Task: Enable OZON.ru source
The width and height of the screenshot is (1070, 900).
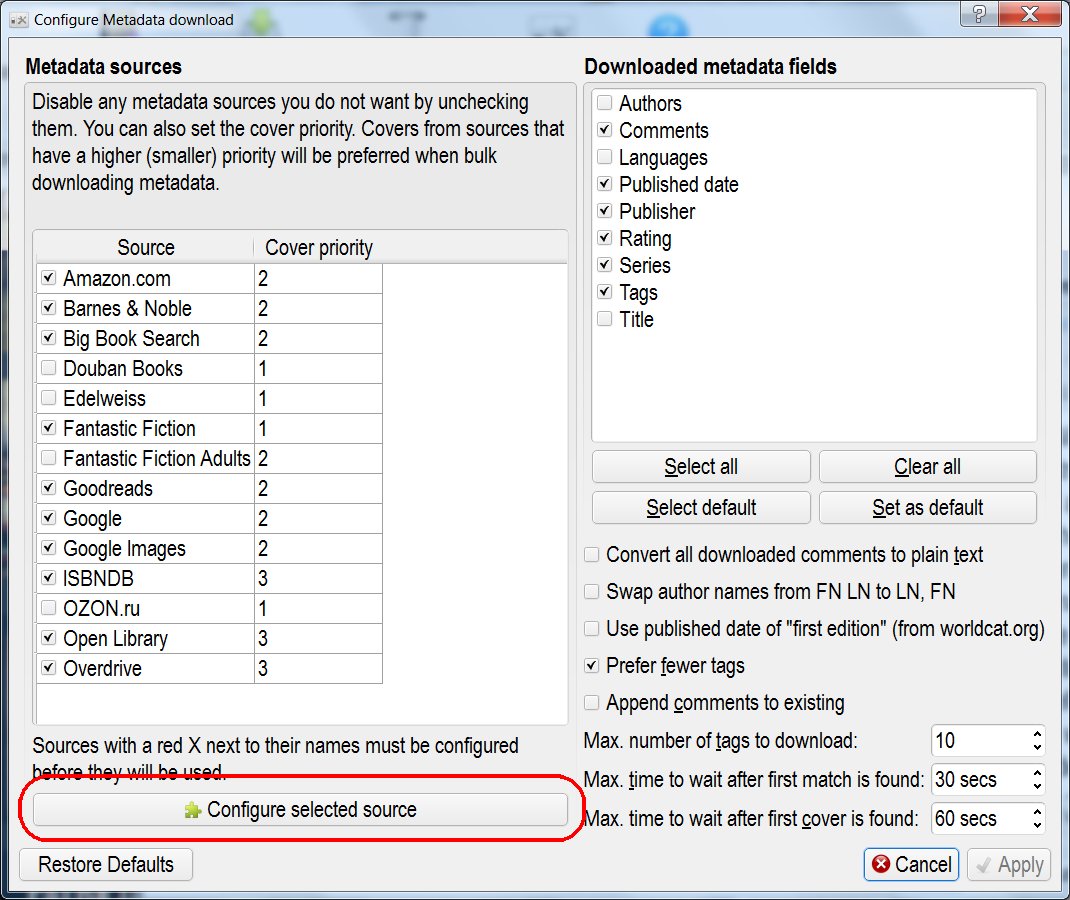Action: click(48, 608)
